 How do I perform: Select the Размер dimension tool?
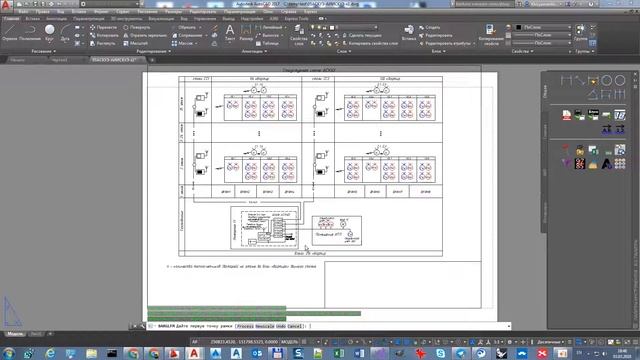pos(246,33)
